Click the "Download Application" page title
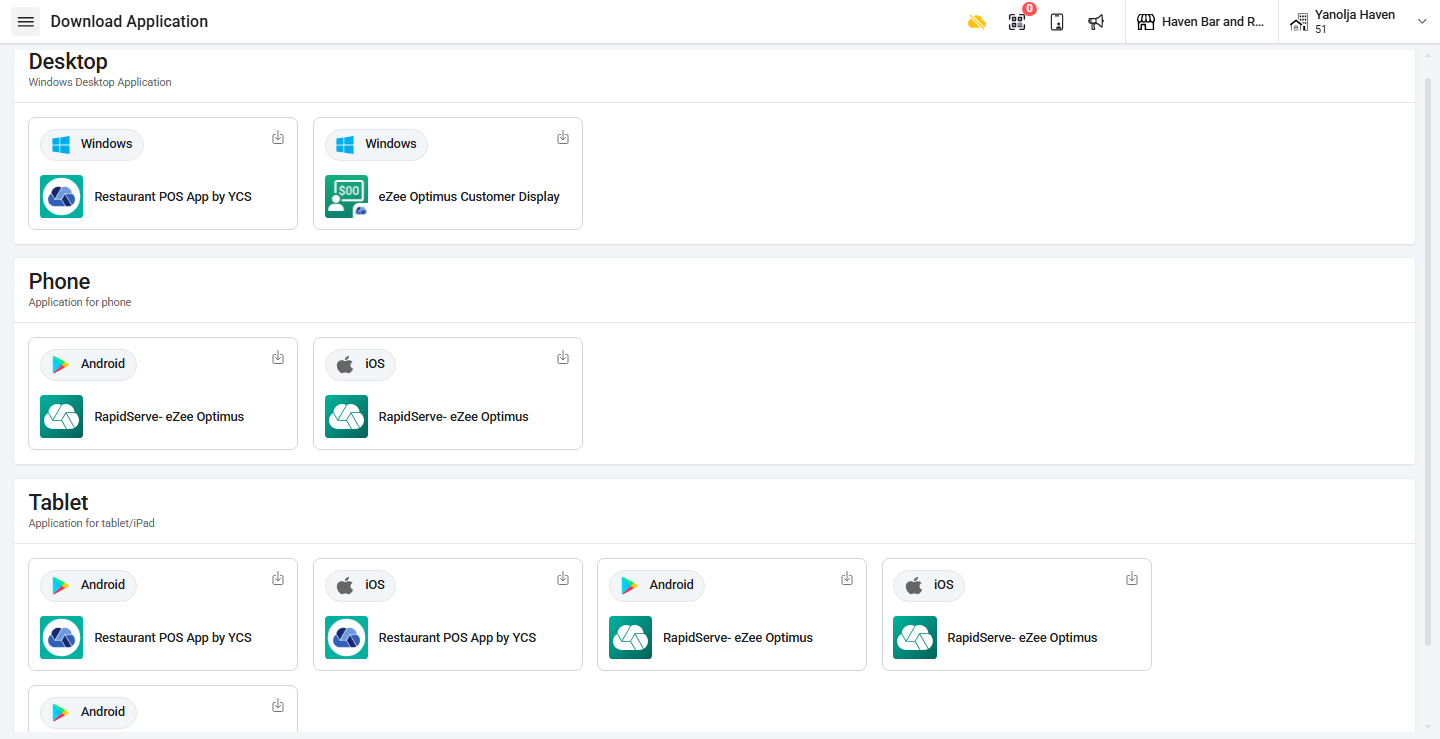This screenshot has width=1440, height=739. 130,22
